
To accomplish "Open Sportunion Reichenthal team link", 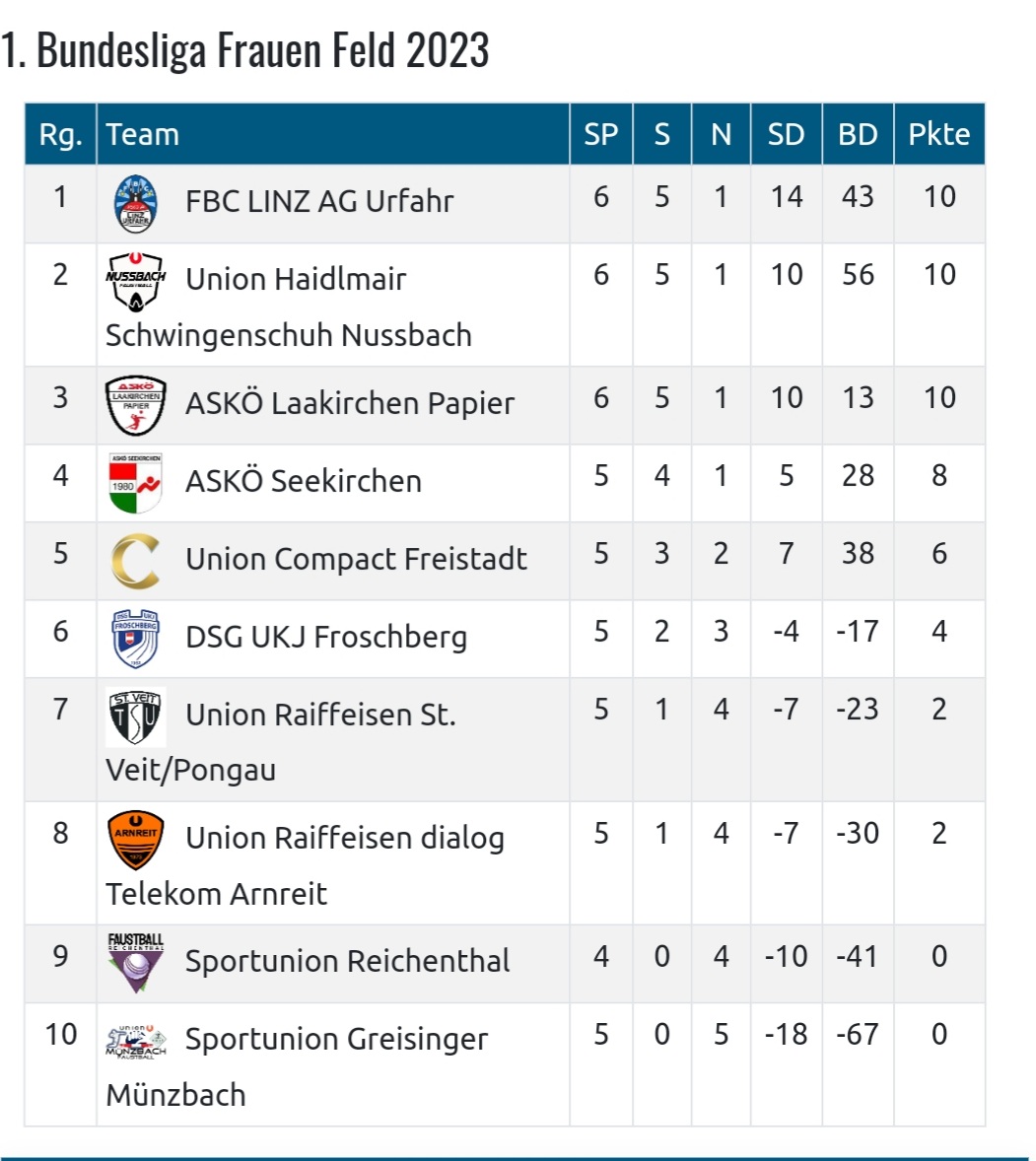I will coord(347,961).
